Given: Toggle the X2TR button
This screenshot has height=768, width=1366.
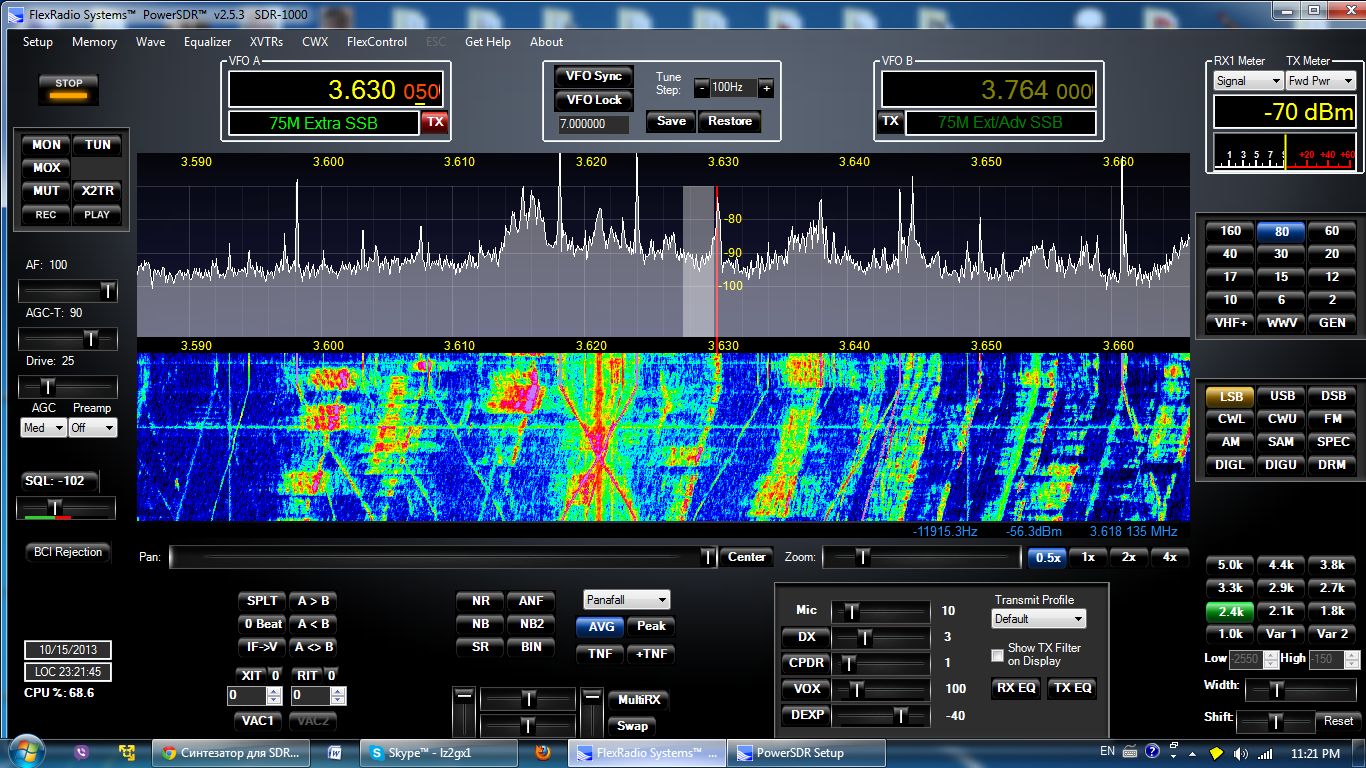Looking at the screenshot, I should click(x=98, y=191).
